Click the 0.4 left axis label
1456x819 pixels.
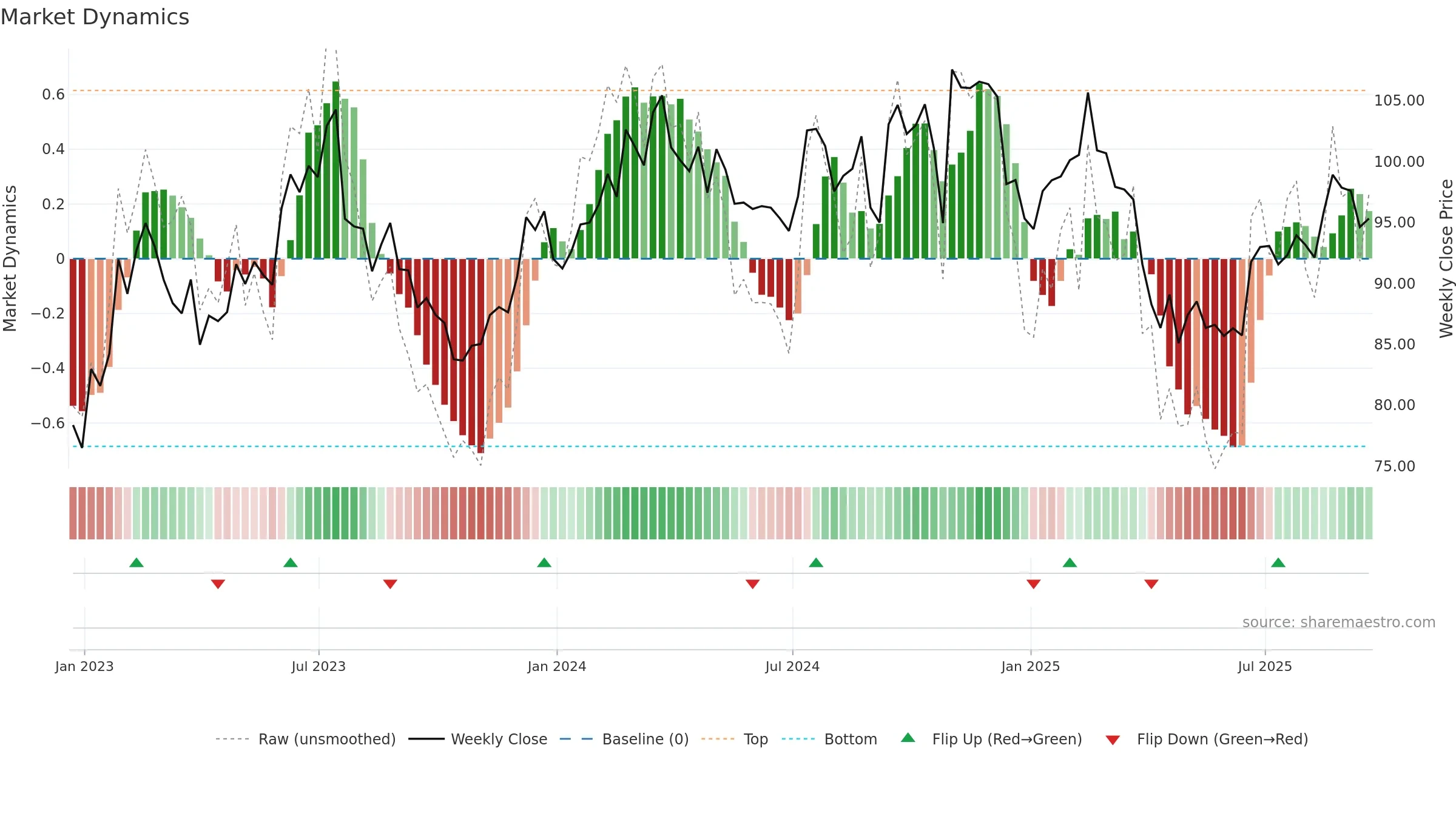pos(53,149)
